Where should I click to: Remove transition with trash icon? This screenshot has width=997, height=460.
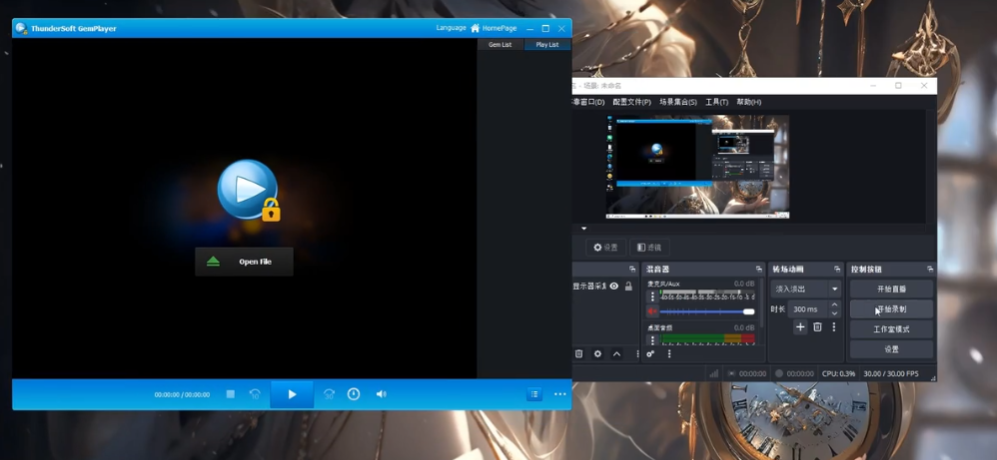(818, 327)
